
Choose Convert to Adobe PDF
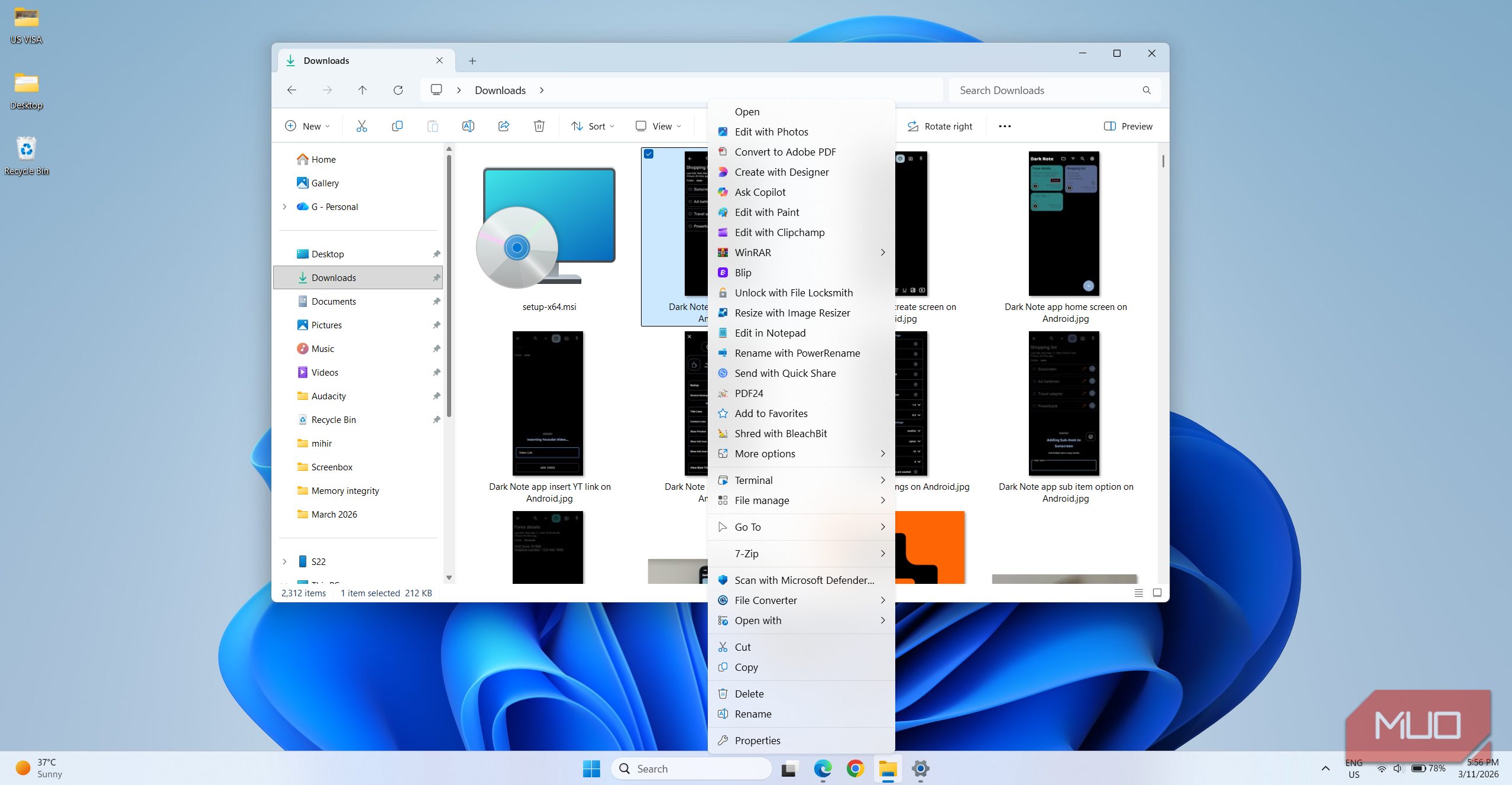801,152
